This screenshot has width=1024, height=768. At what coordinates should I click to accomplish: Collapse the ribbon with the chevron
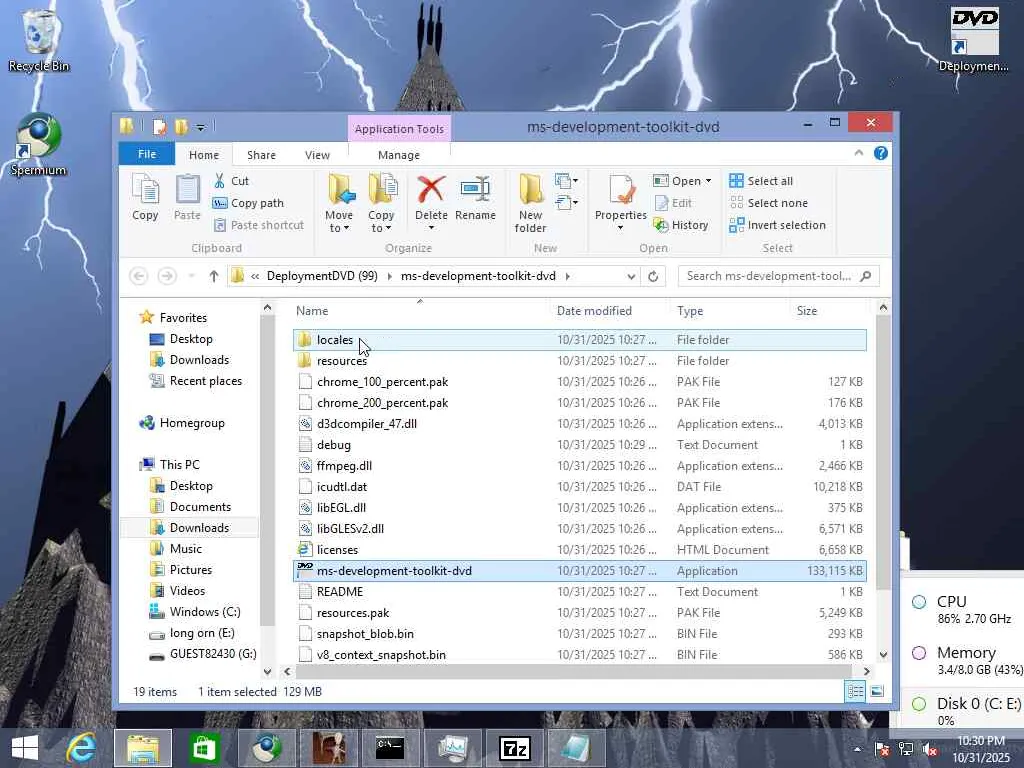coord(859,153)
